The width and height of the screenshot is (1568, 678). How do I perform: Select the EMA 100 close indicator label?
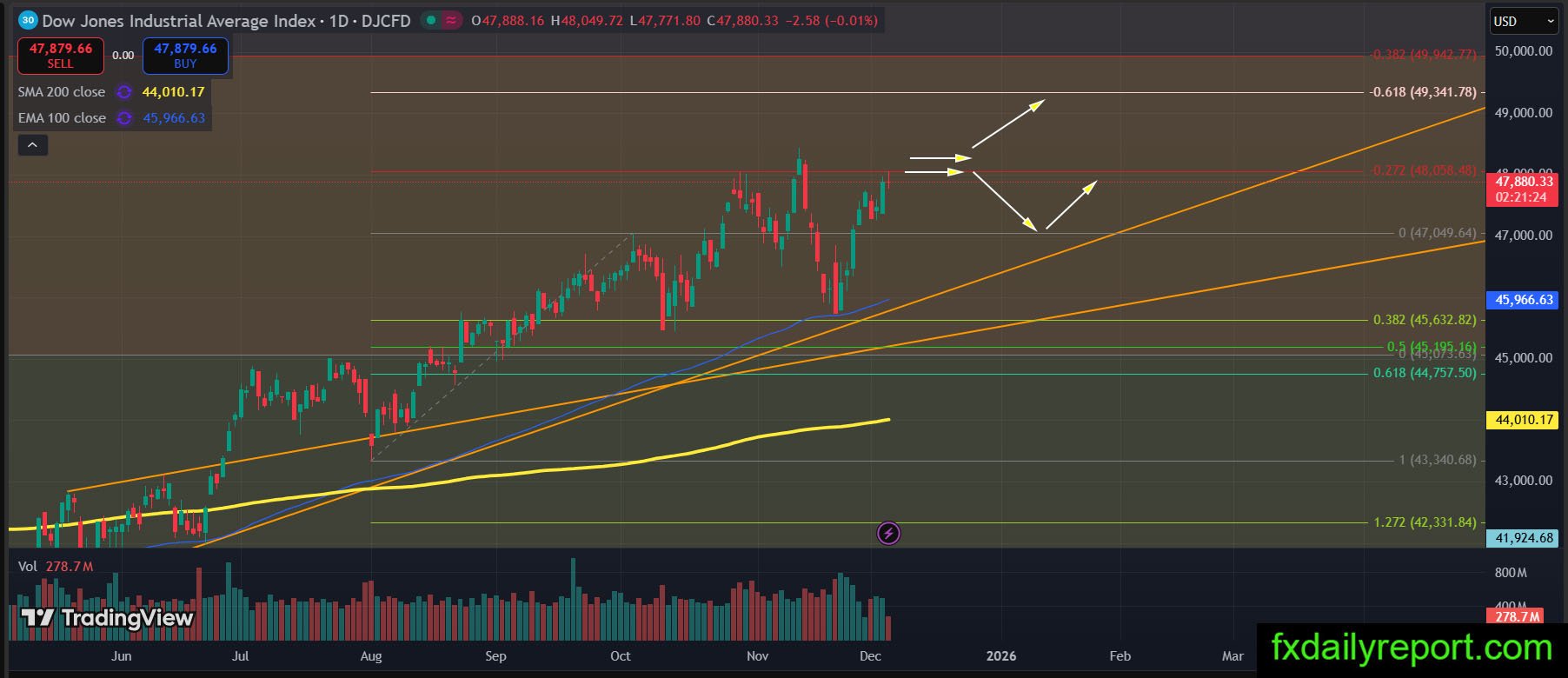tap(62, 118)
